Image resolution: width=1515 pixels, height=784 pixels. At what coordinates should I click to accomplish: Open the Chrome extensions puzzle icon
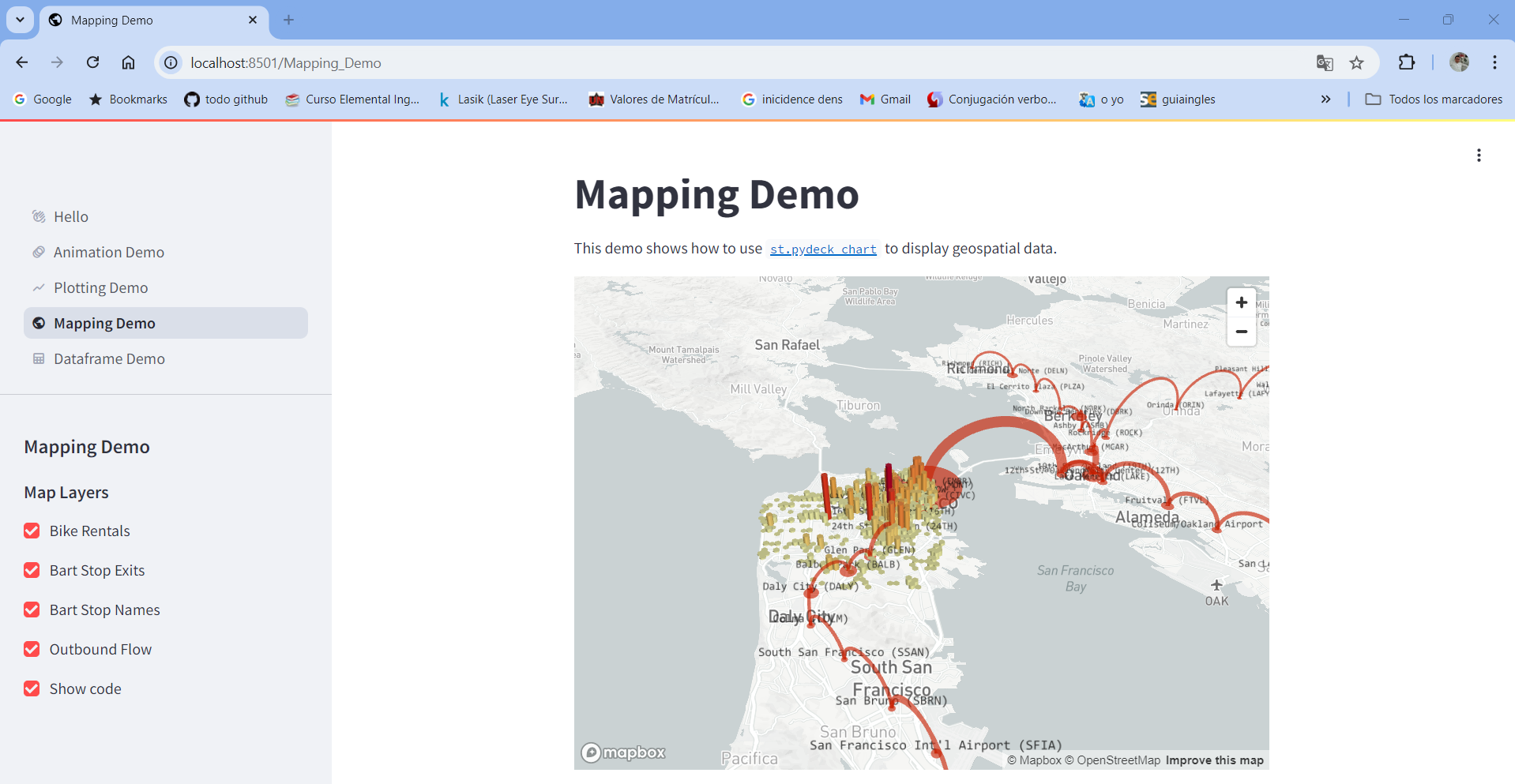tap(1407, 62)
